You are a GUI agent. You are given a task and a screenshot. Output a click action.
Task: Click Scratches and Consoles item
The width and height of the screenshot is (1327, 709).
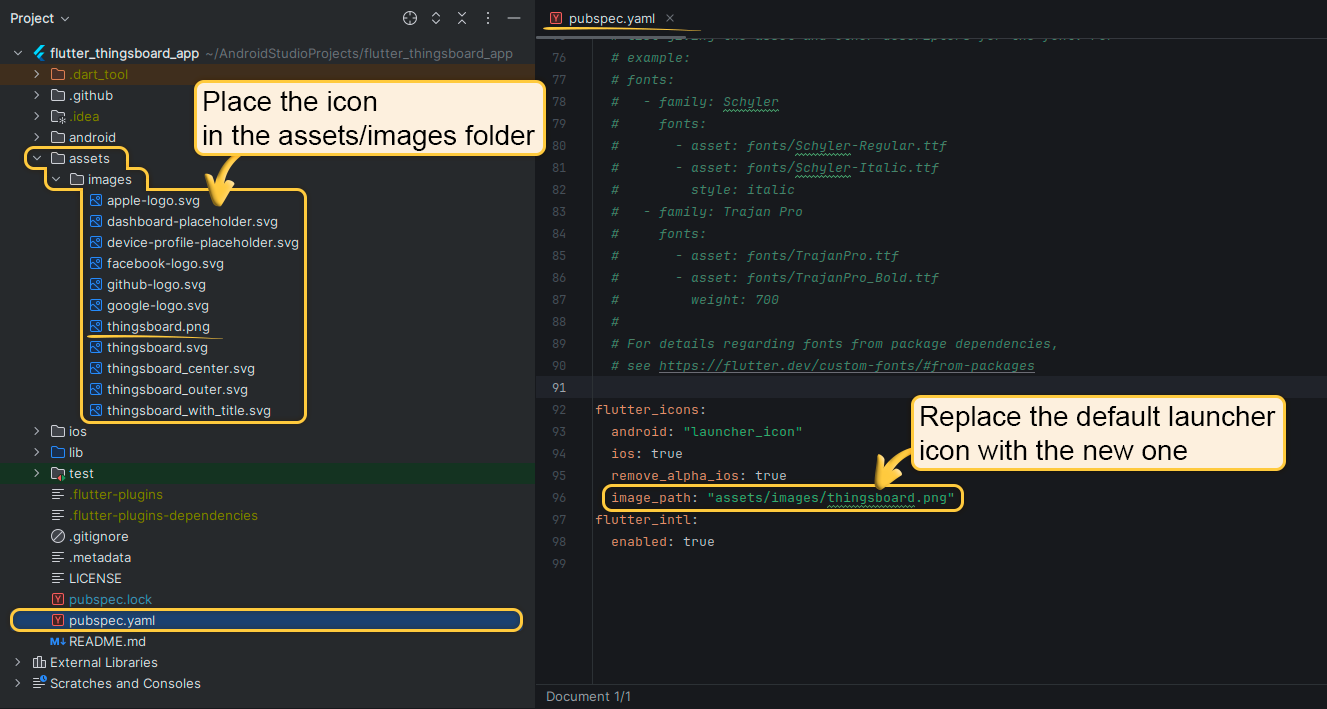[x=125, y=683]
